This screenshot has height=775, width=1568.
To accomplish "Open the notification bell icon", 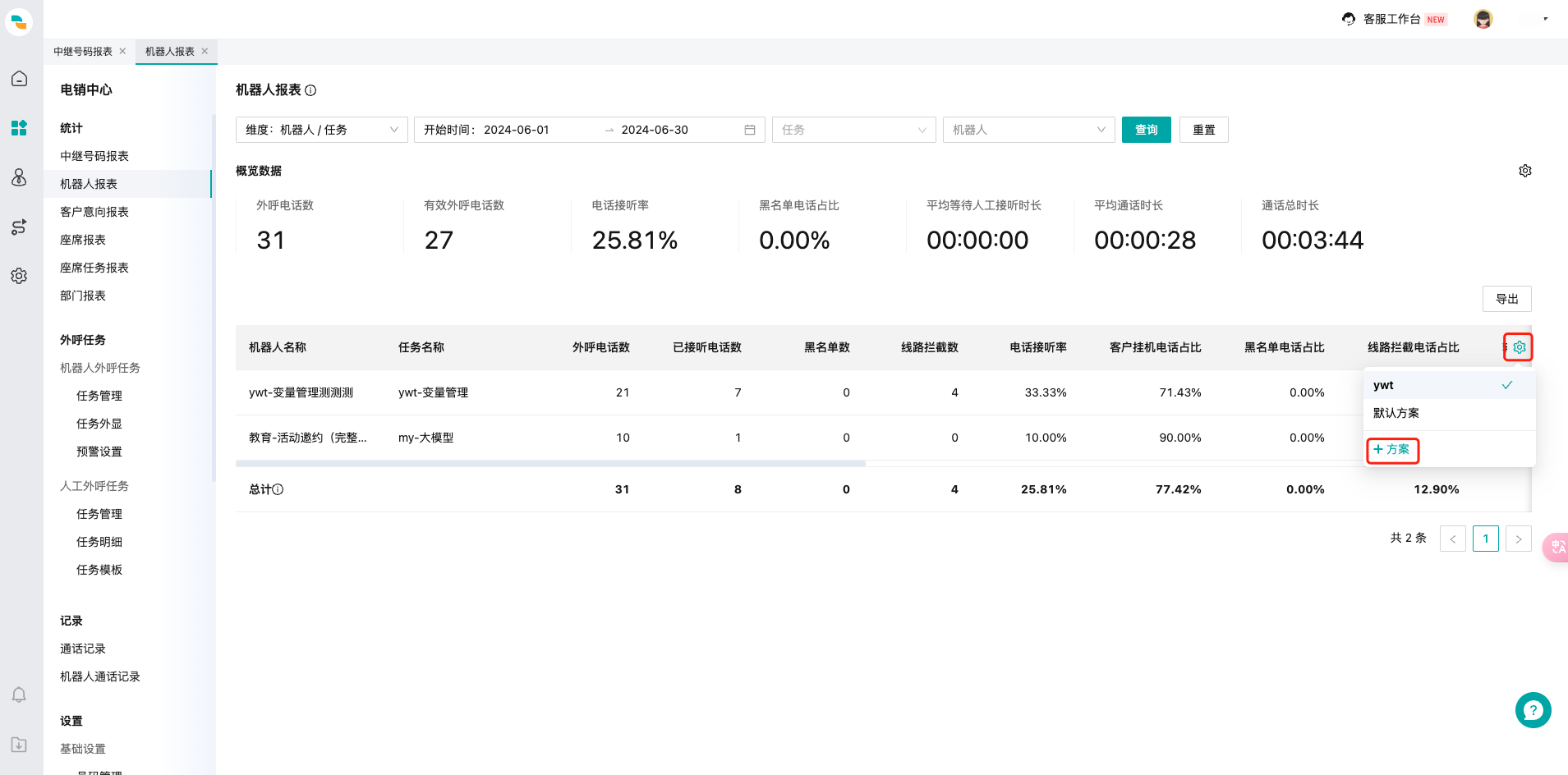I will 19,695.
